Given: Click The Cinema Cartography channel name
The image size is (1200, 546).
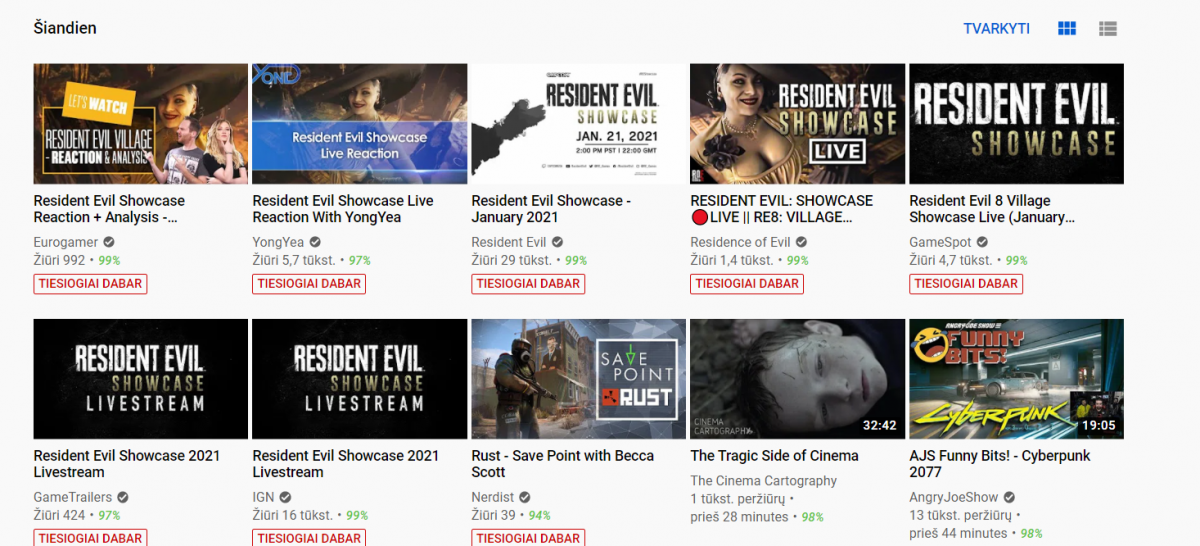Looking at the screenshot, I should [x=763, y=481].
